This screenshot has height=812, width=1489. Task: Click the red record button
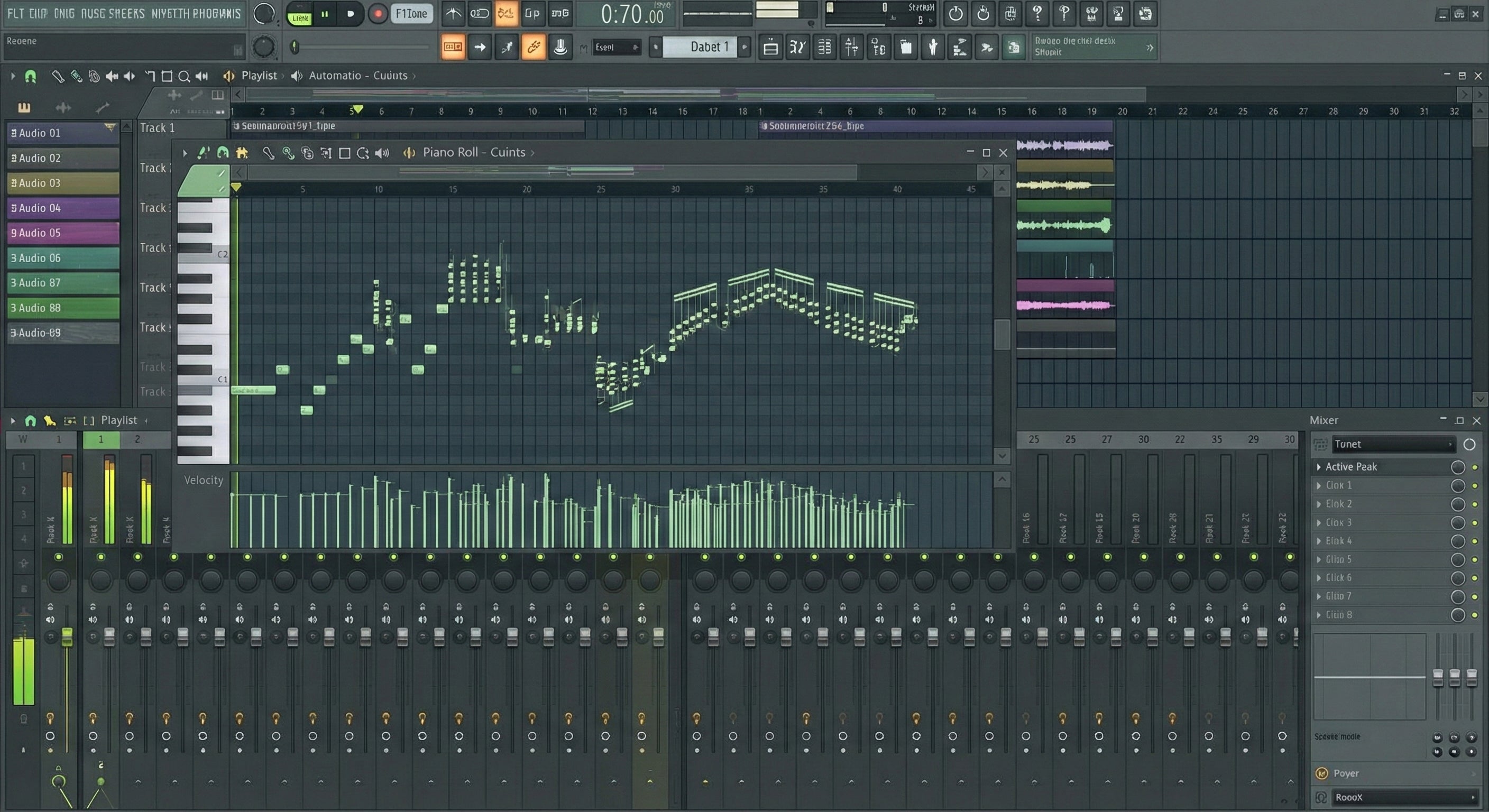(378, 14)
